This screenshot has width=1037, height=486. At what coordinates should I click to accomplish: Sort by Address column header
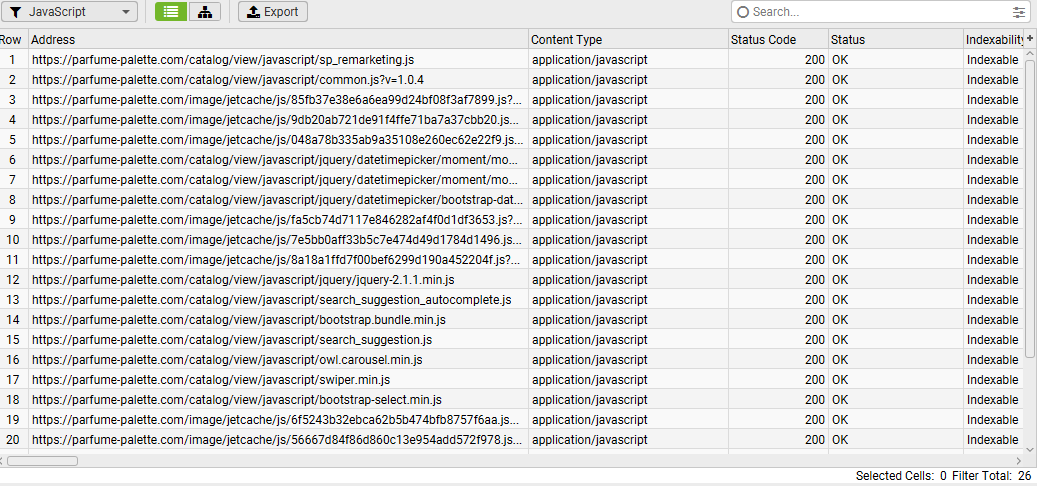tap(278, 40)
